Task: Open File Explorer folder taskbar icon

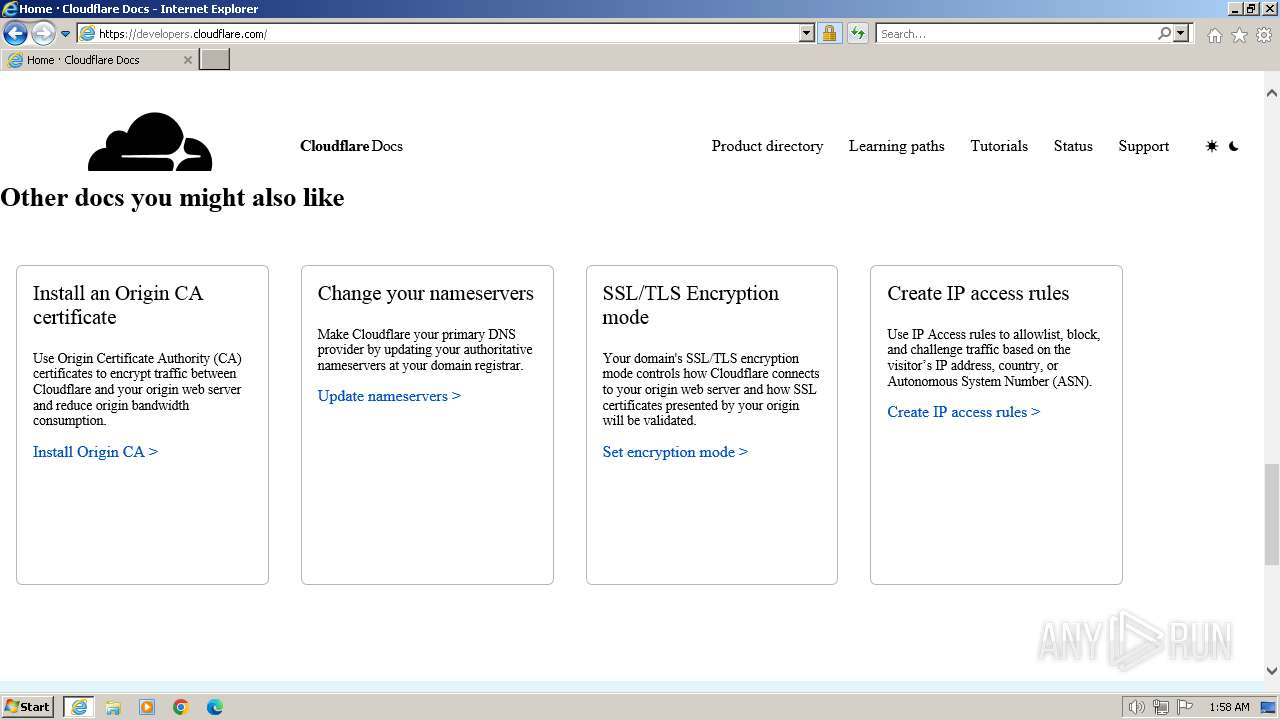Action: click(x=113, y=707)
